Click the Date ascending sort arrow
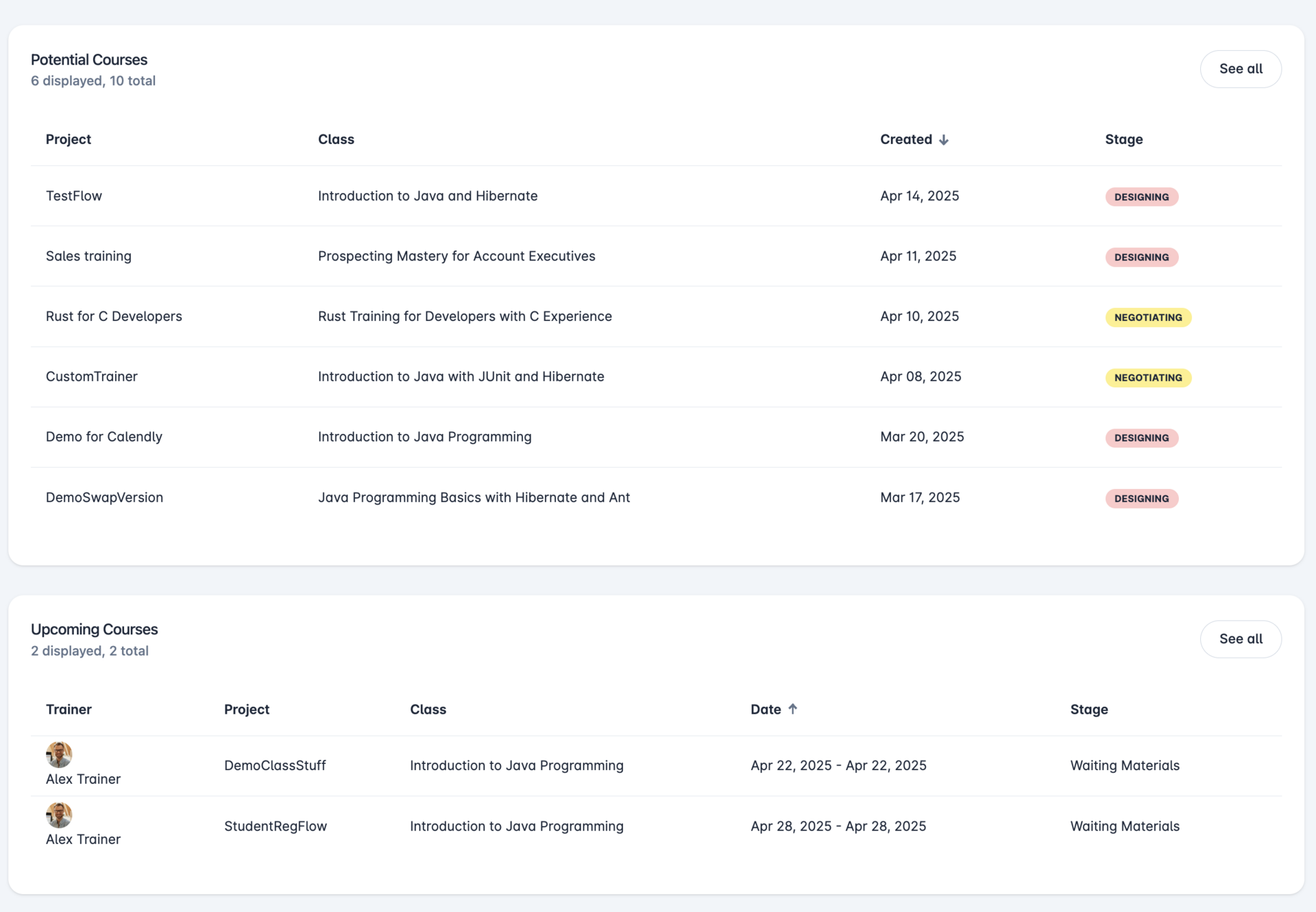The width and height of the screenshot is (1316, 912). (792, 709)
